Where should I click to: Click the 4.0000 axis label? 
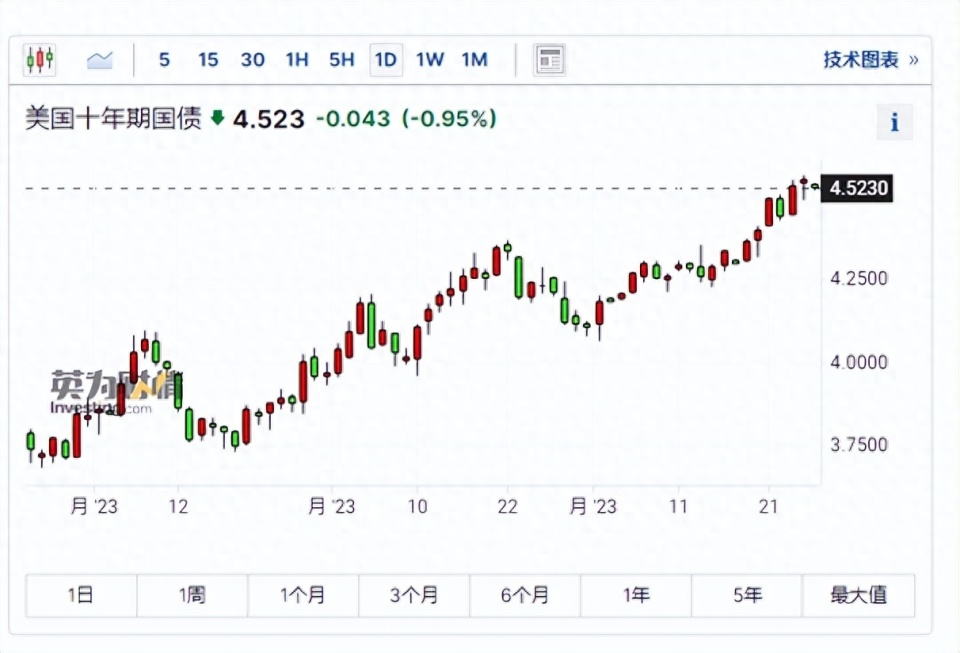click(x=858, y=362)
